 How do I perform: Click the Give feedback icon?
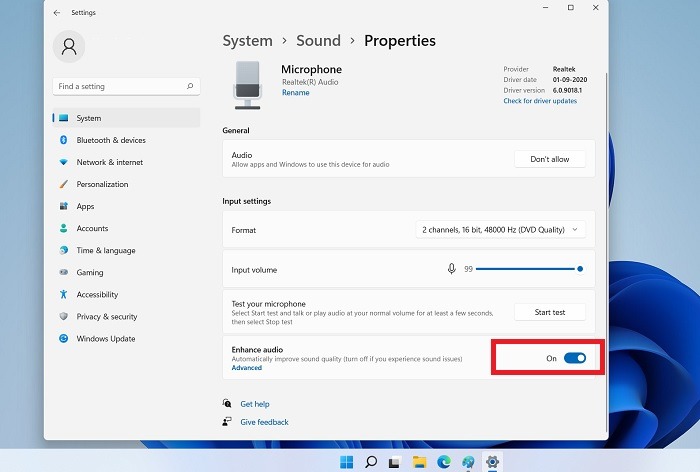(227, 422)
